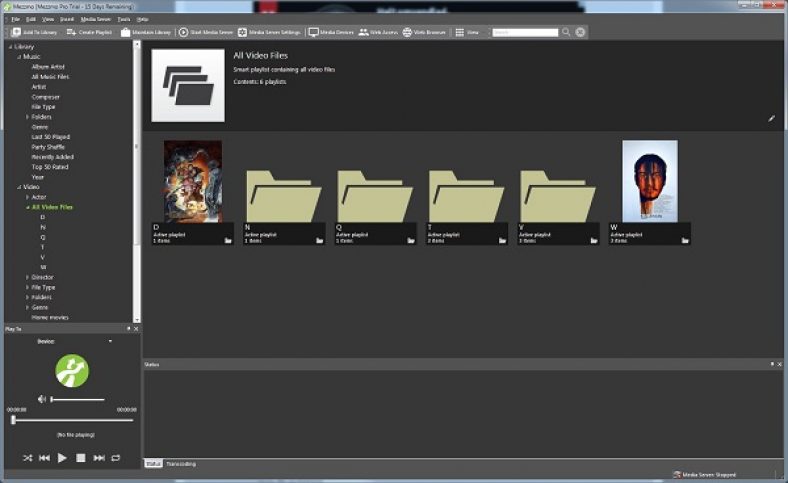Click the pencil edit icon for playlist
The image size is (788, 483).
point(771,119)
